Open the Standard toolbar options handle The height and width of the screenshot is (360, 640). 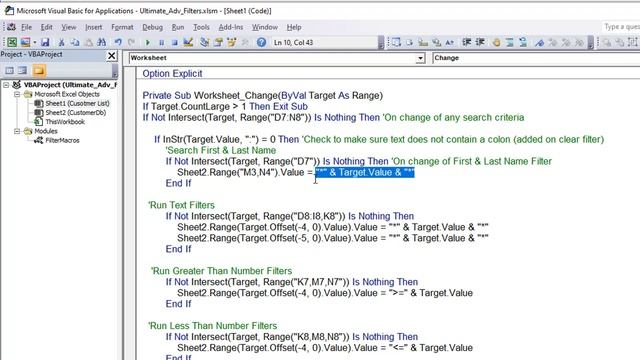[x=381, y=43]
